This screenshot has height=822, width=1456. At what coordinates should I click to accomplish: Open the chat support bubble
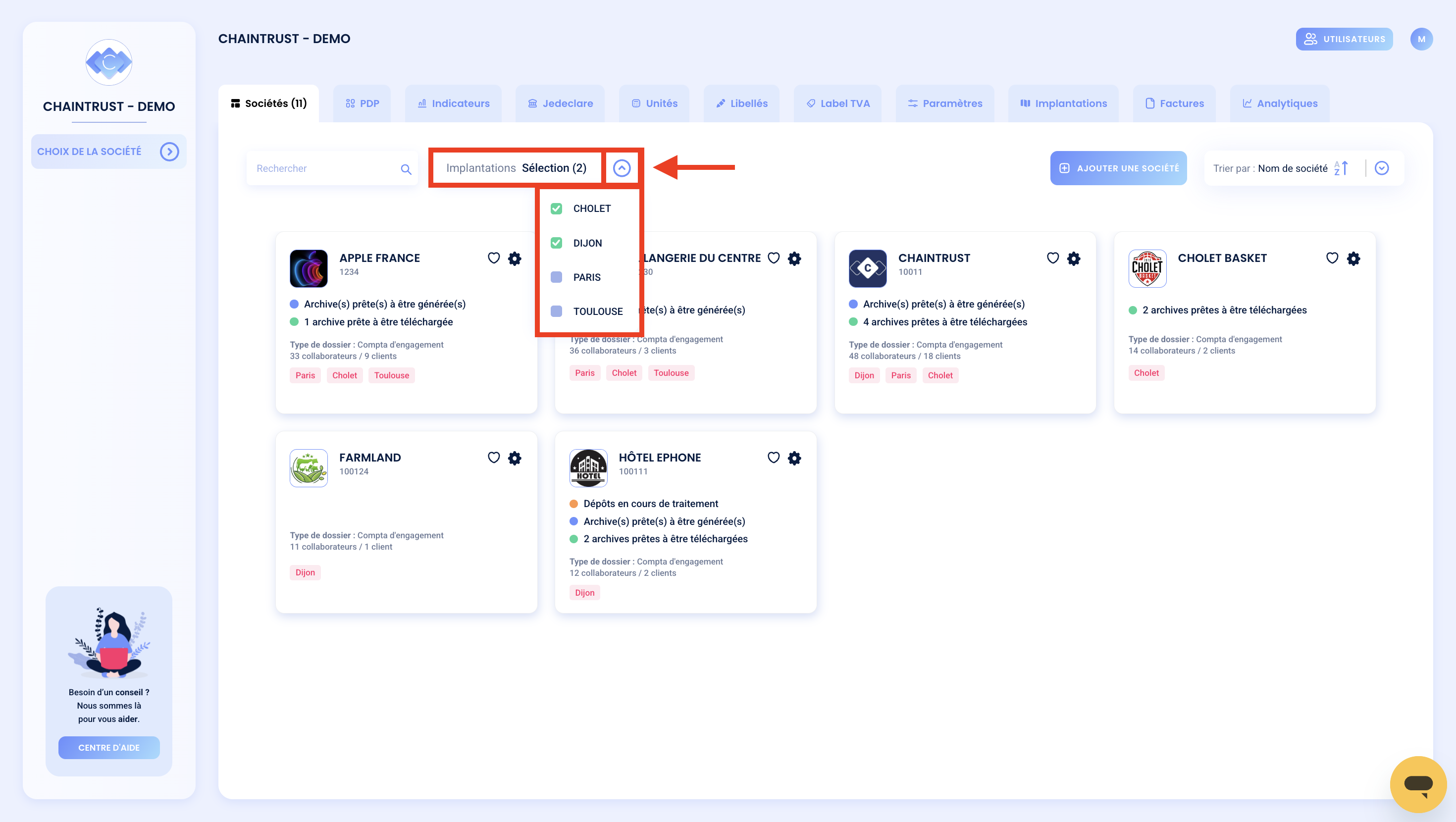point(1418,784)
